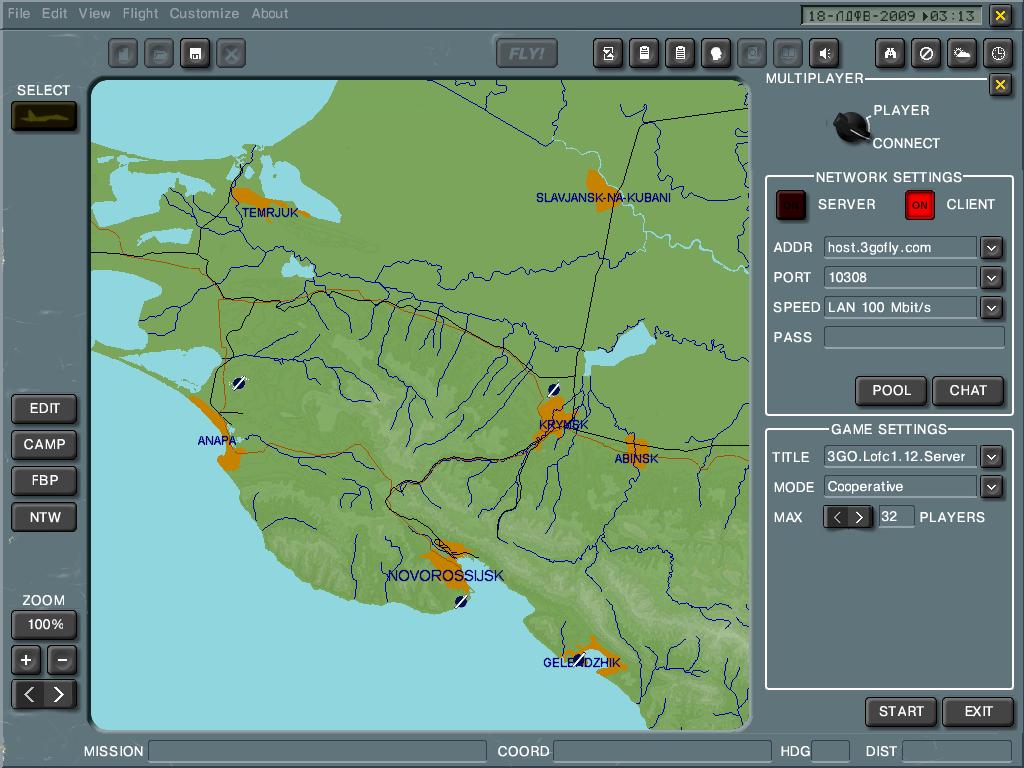Click the airfield marker near Anapa
Viewport: 1024px width, 768px height.
(x=238, y=382)
